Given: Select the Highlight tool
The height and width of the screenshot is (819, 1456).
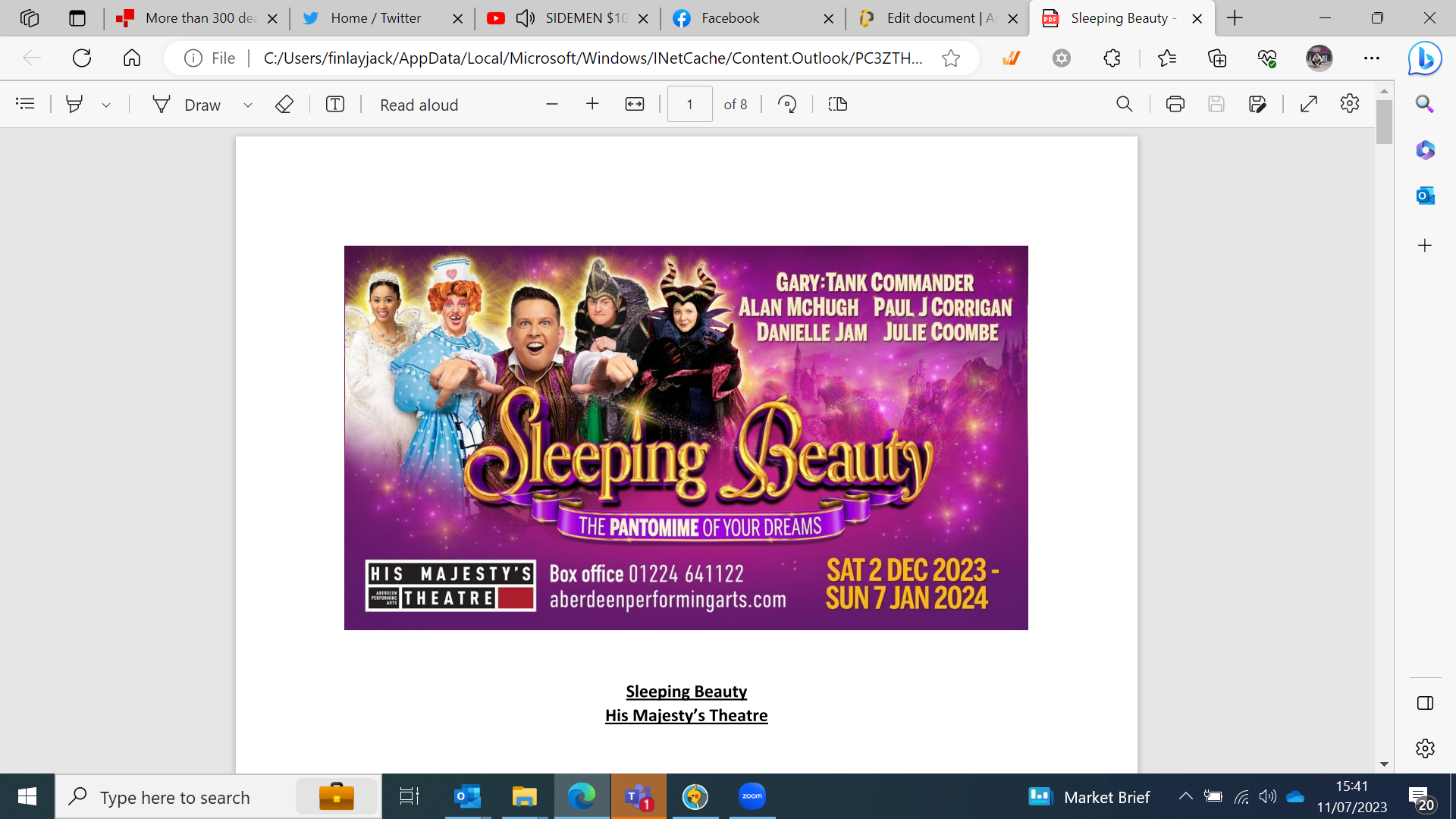Looking at the screenshot, I should pyautogui.click(x=74, y=104).
